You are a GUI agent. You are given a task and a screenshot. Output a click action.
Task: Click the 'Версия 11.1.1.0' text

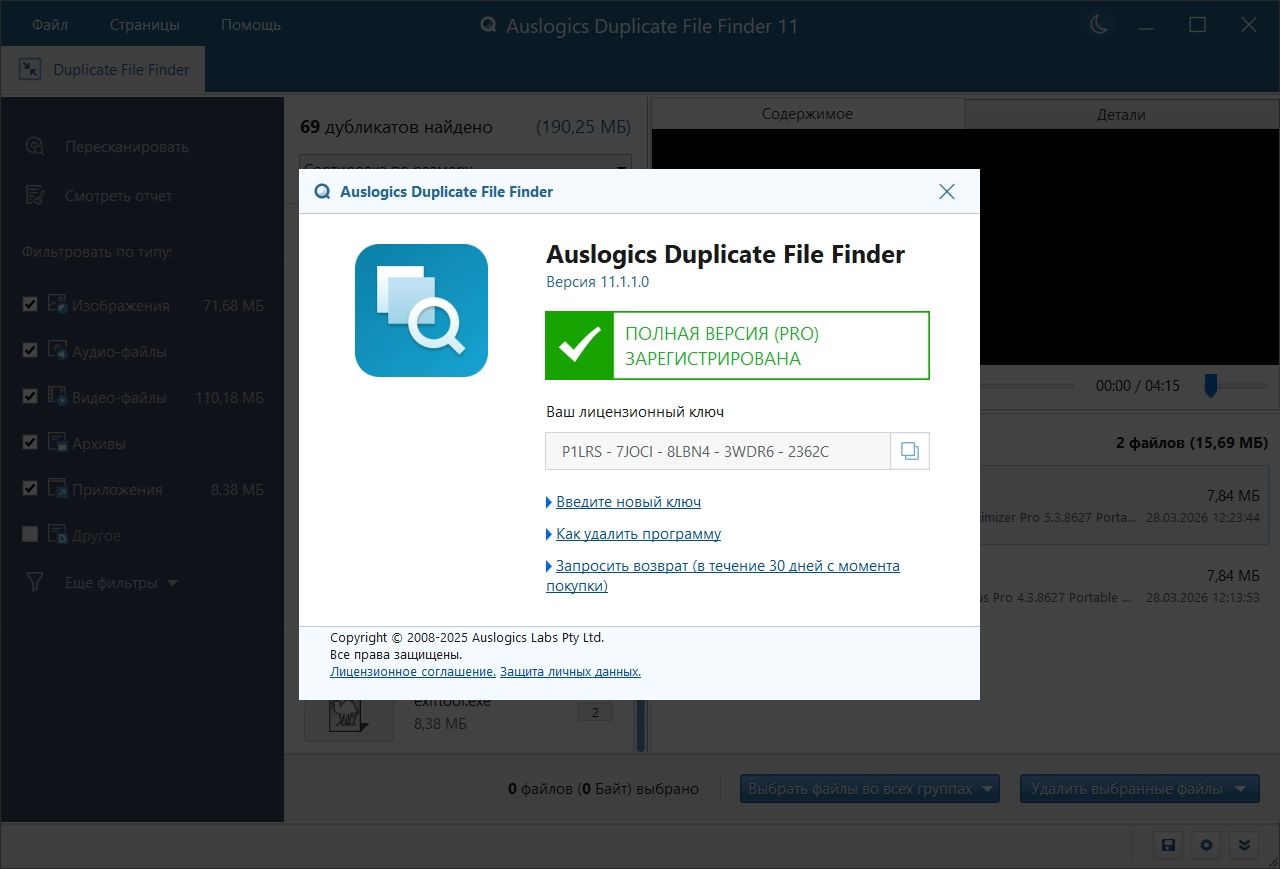tap(598, 282)
